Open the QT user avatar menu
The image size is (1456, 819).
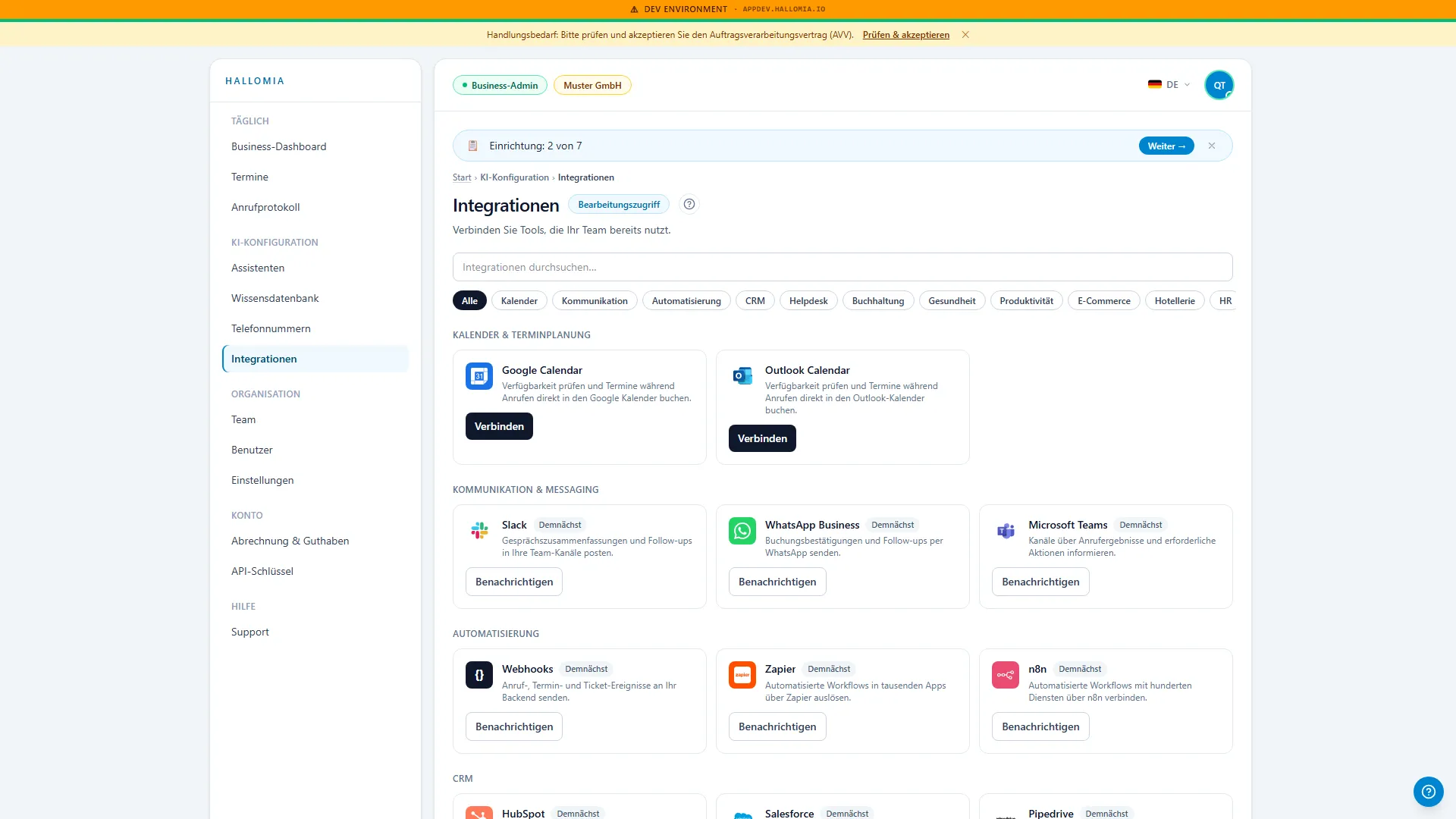click(1219, 85)
